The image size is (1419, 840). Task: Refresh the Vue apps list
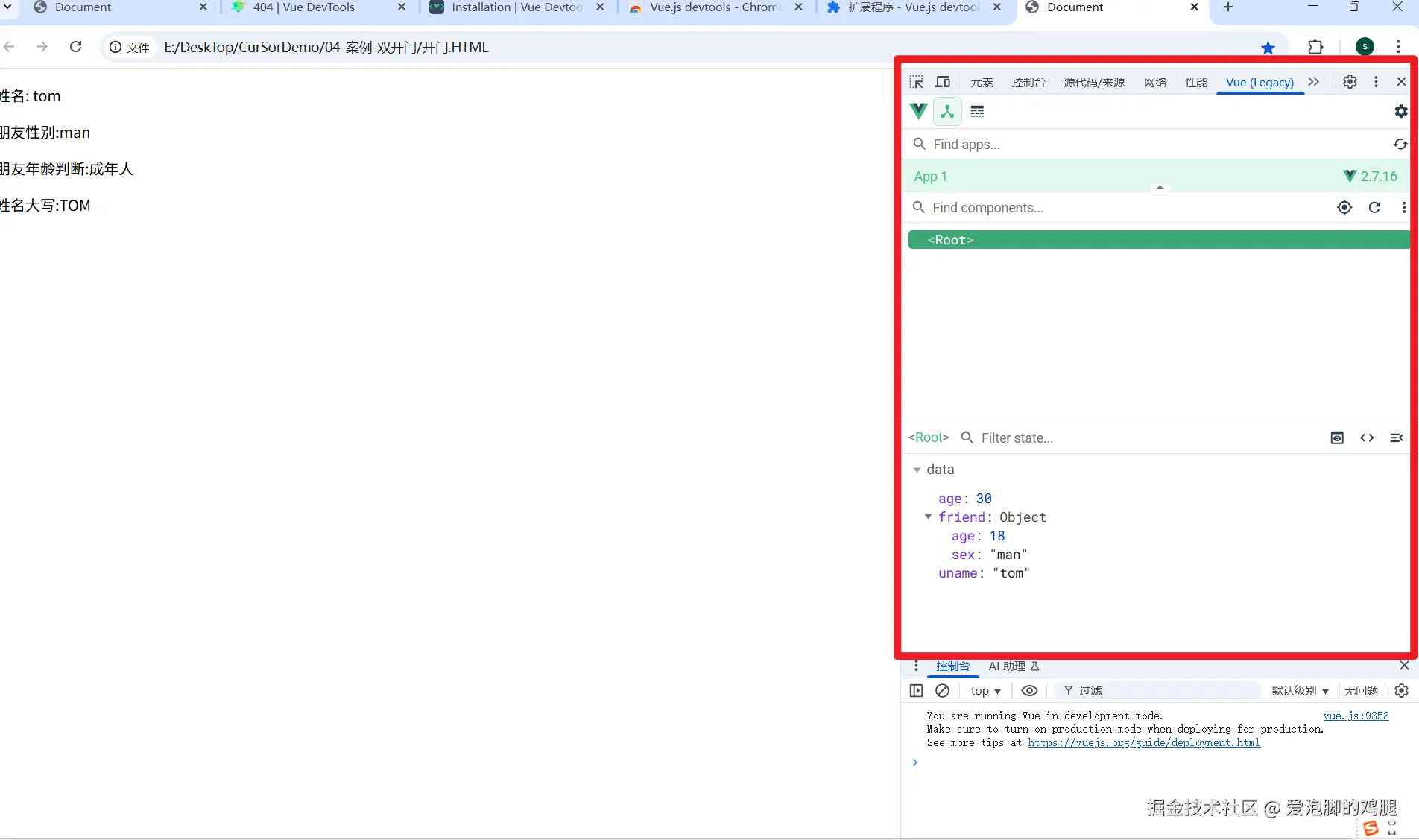[1400, 144]
